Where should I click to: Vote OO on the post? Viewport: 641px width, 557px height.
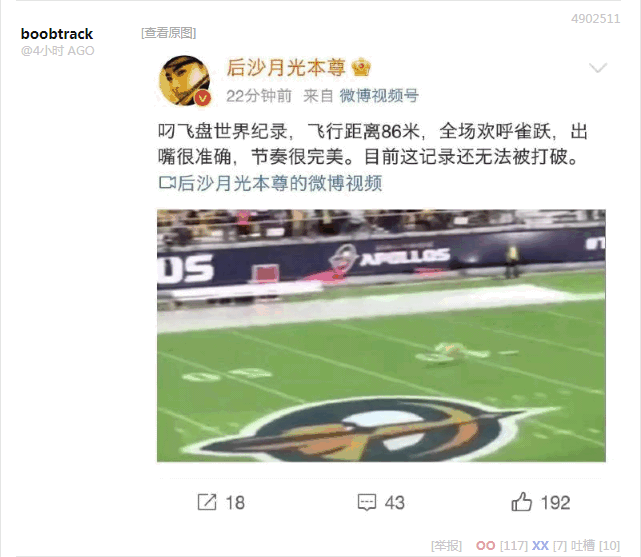click(x=485, y=546)
